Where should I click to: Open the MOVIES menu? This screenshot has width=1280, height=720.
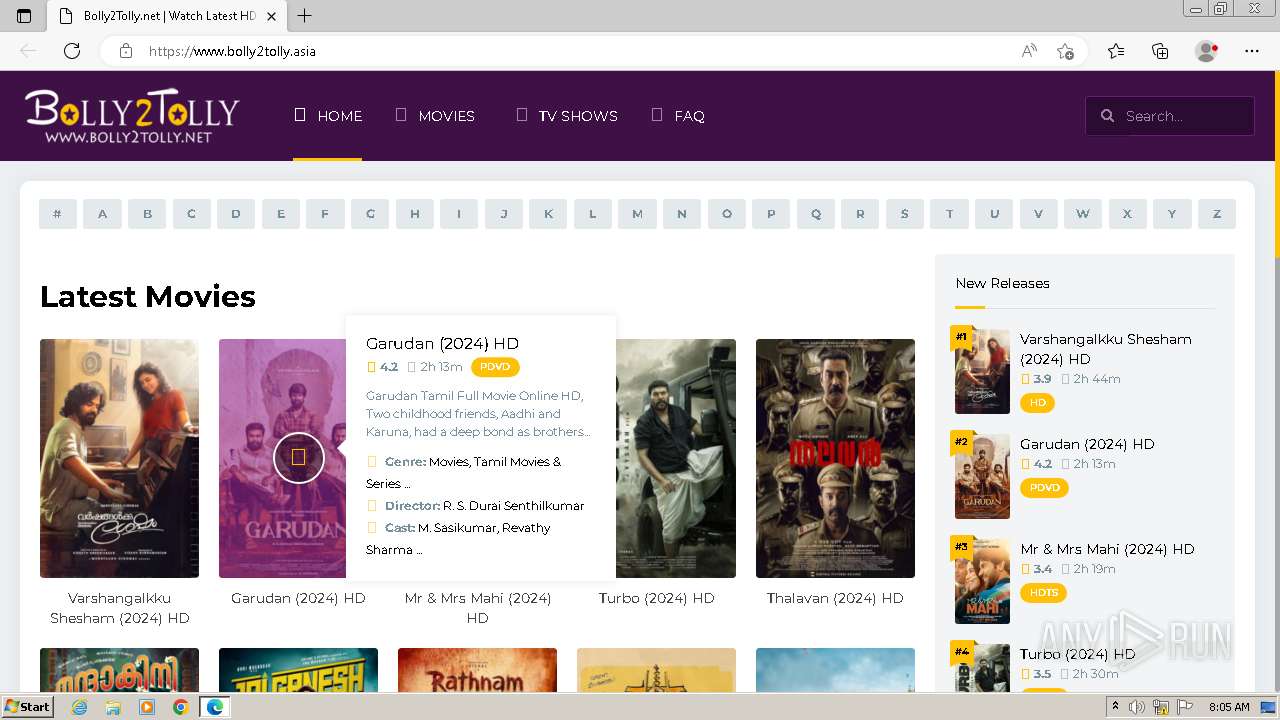pos(435,116)
